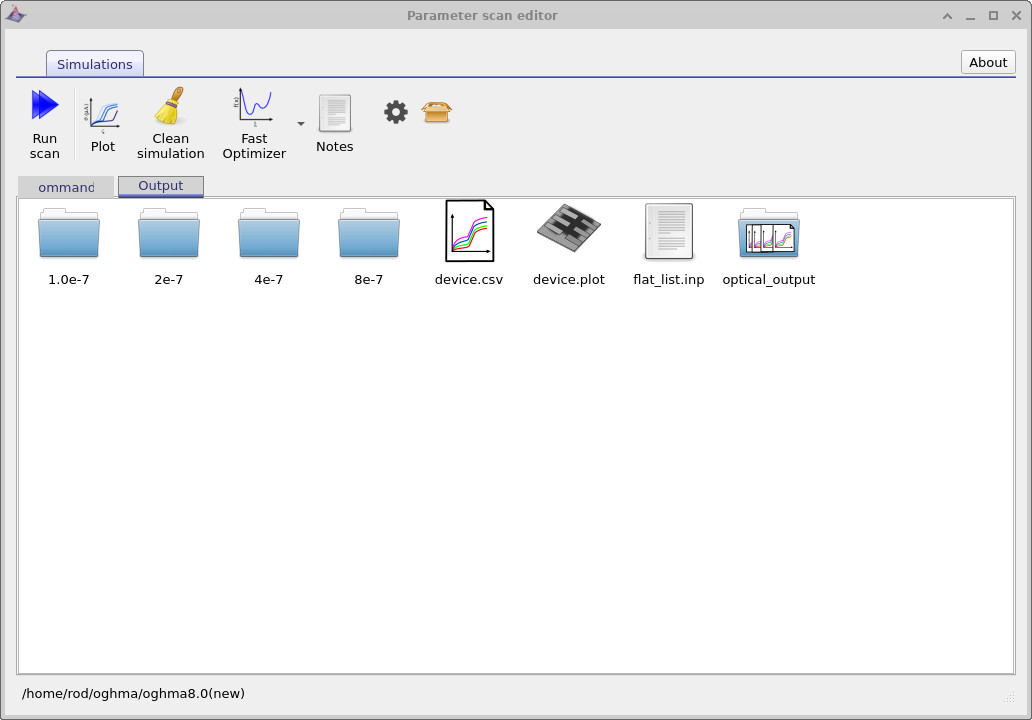Click the About button

(987, 62)
